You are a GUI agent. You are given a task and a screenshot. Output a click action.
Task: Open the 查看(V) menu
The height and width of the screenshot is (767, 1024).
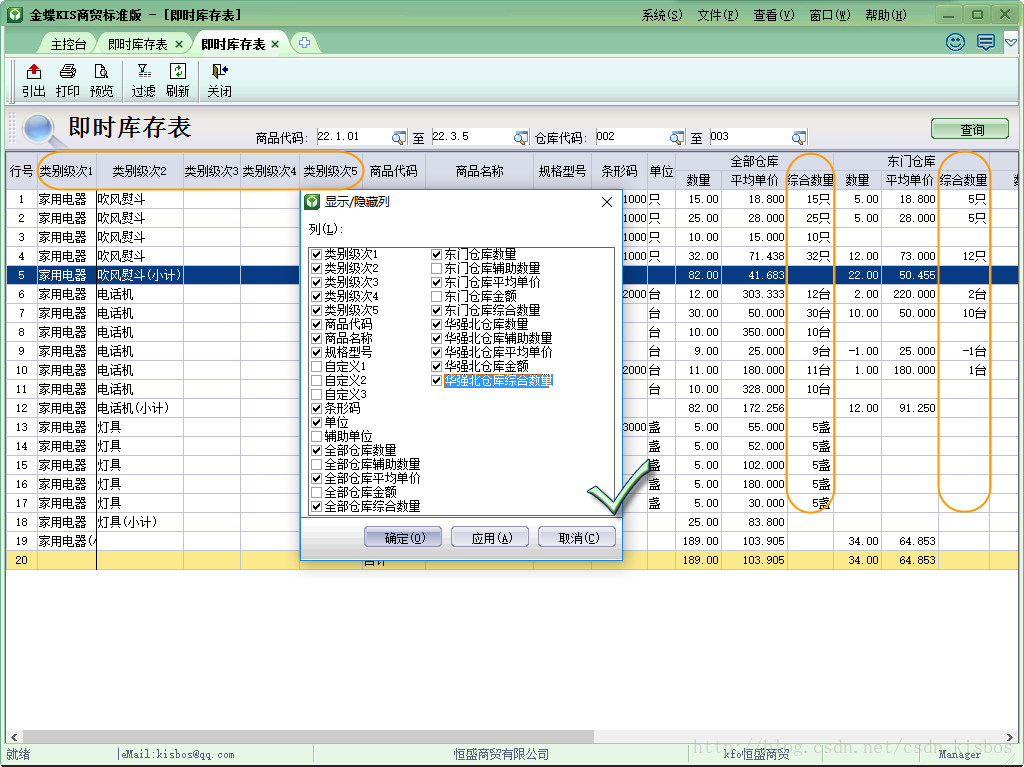[774, 15]
